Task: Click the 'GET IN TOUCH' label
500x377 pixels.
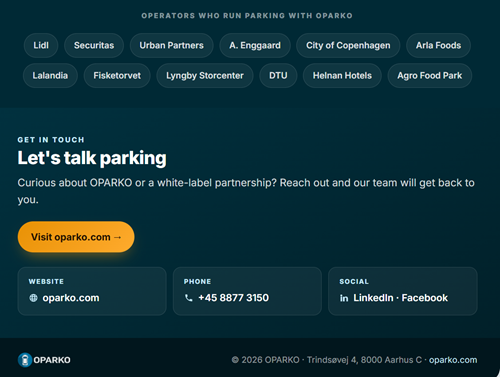Action: tap(51, 140)
